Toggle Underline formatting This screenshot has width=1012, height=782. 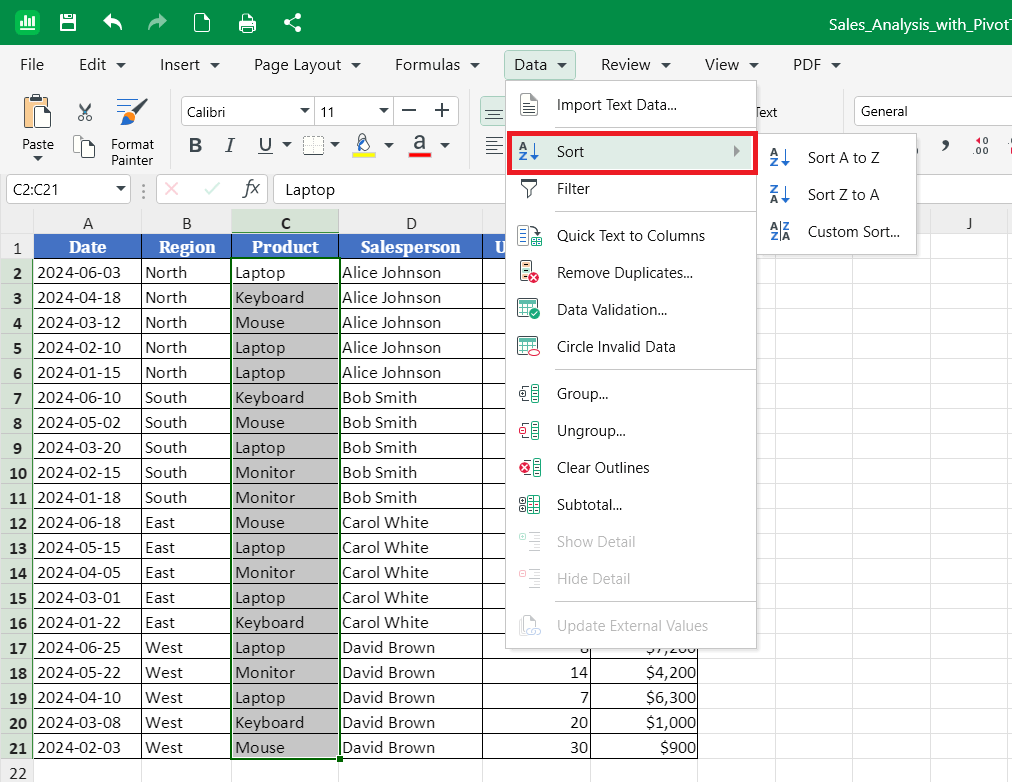265,145
